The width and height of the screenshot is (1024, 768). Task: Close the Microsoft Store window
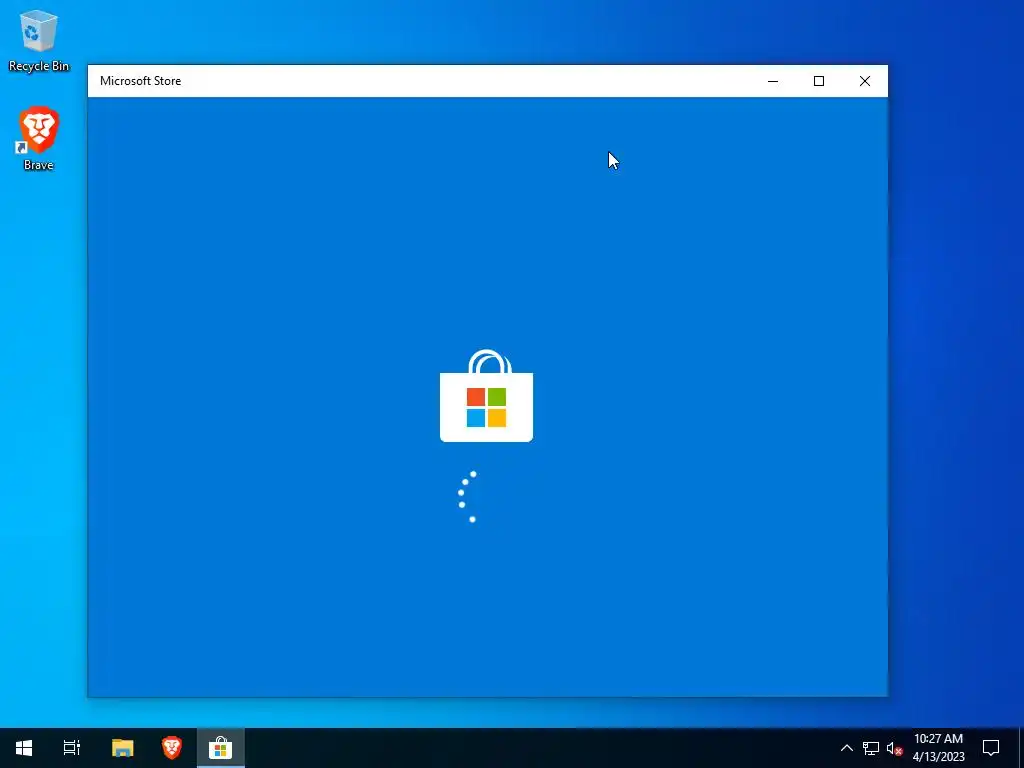(865, 81)
